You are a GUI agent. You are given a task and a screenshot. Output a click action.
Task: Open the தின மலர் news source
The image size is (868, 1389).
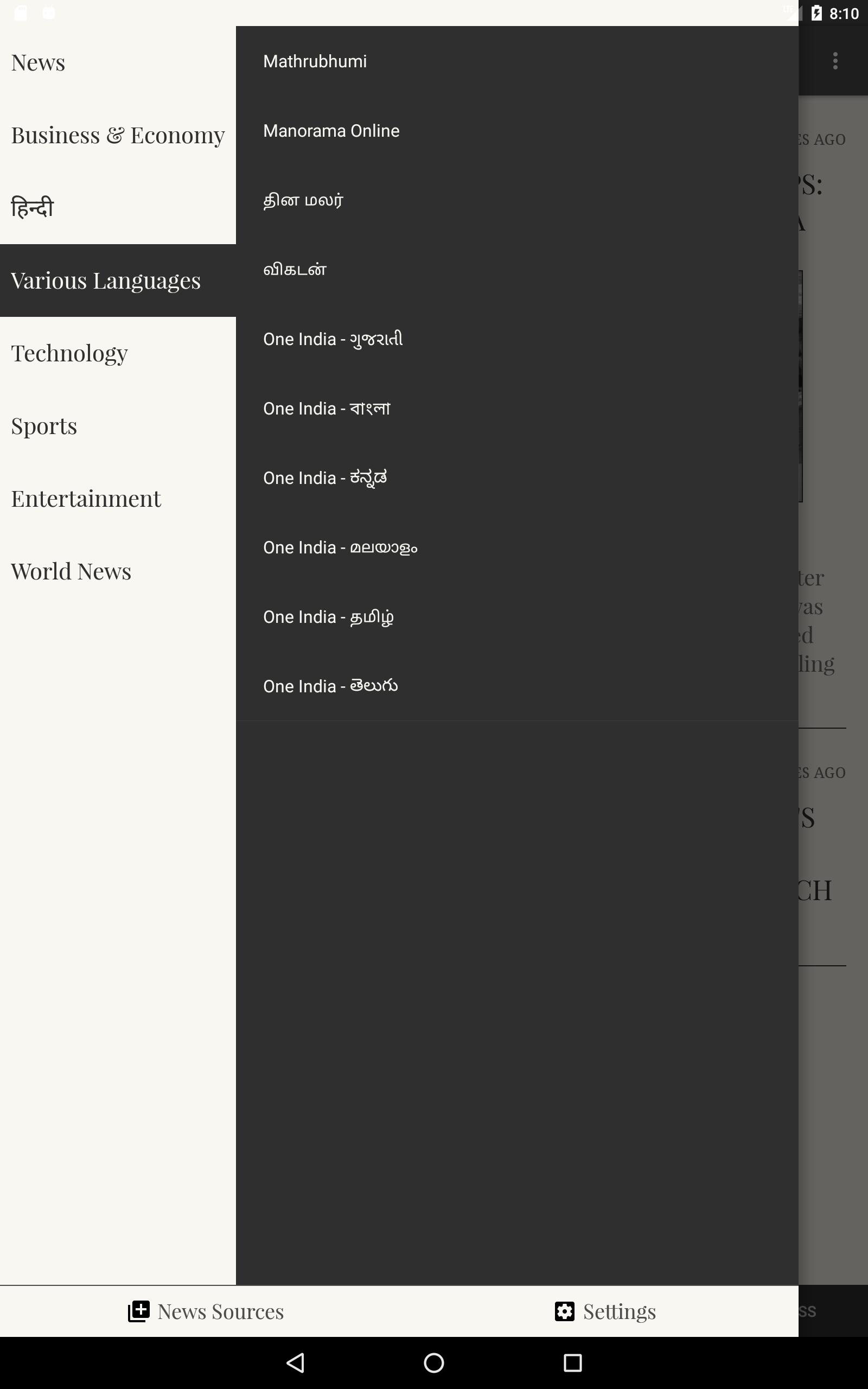[516, 200]
